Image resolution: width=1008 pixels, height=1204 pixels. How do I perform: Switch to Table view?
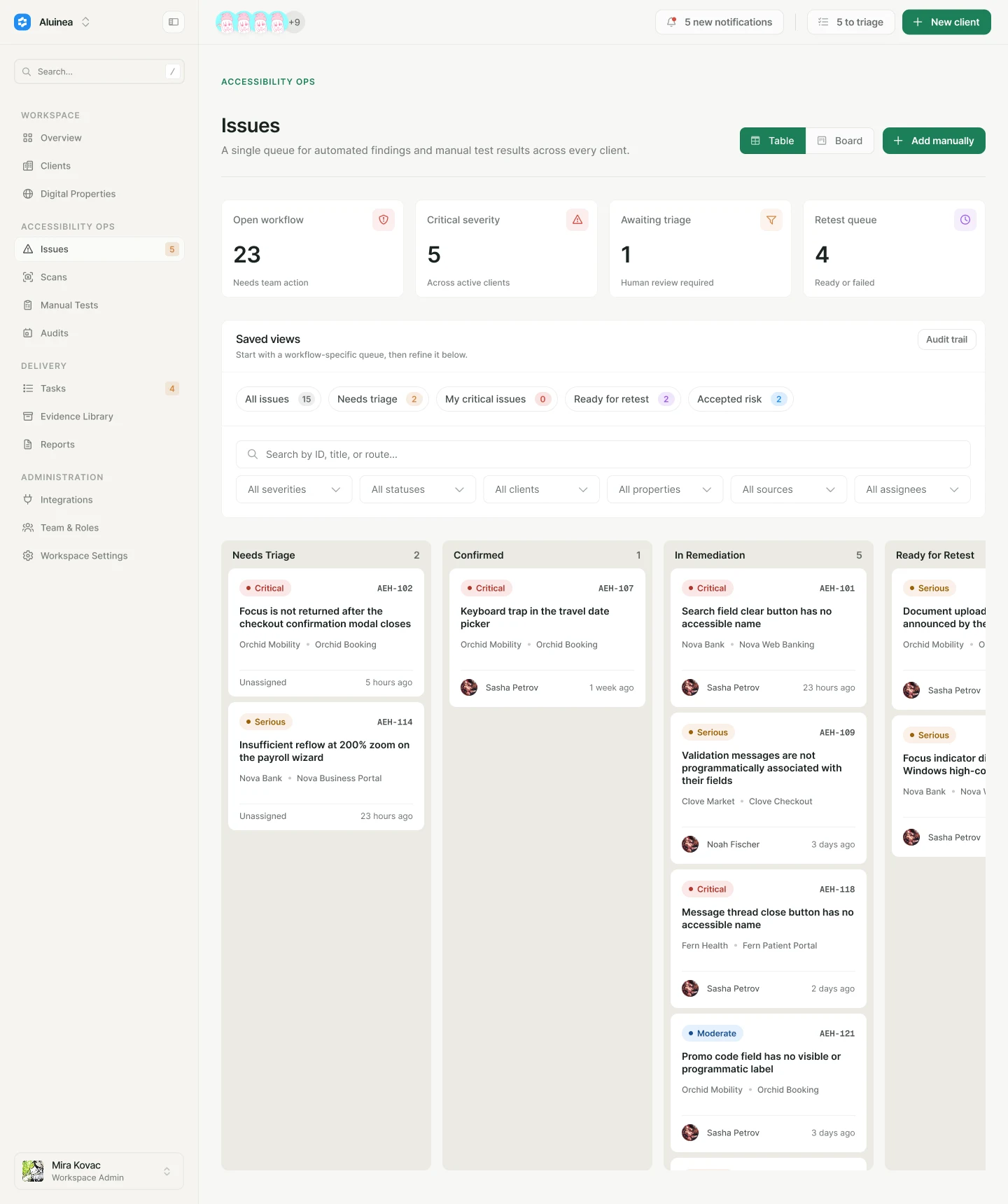pyautogui.click(x=773, y=141)
